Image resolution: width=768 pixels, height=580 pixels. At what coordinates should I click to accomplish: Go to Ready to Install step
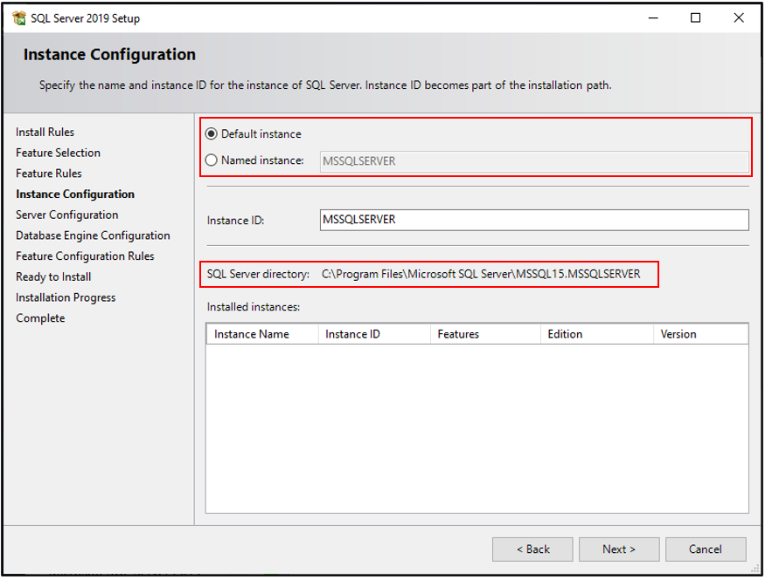pyautogui.click(x=53, y=277)
